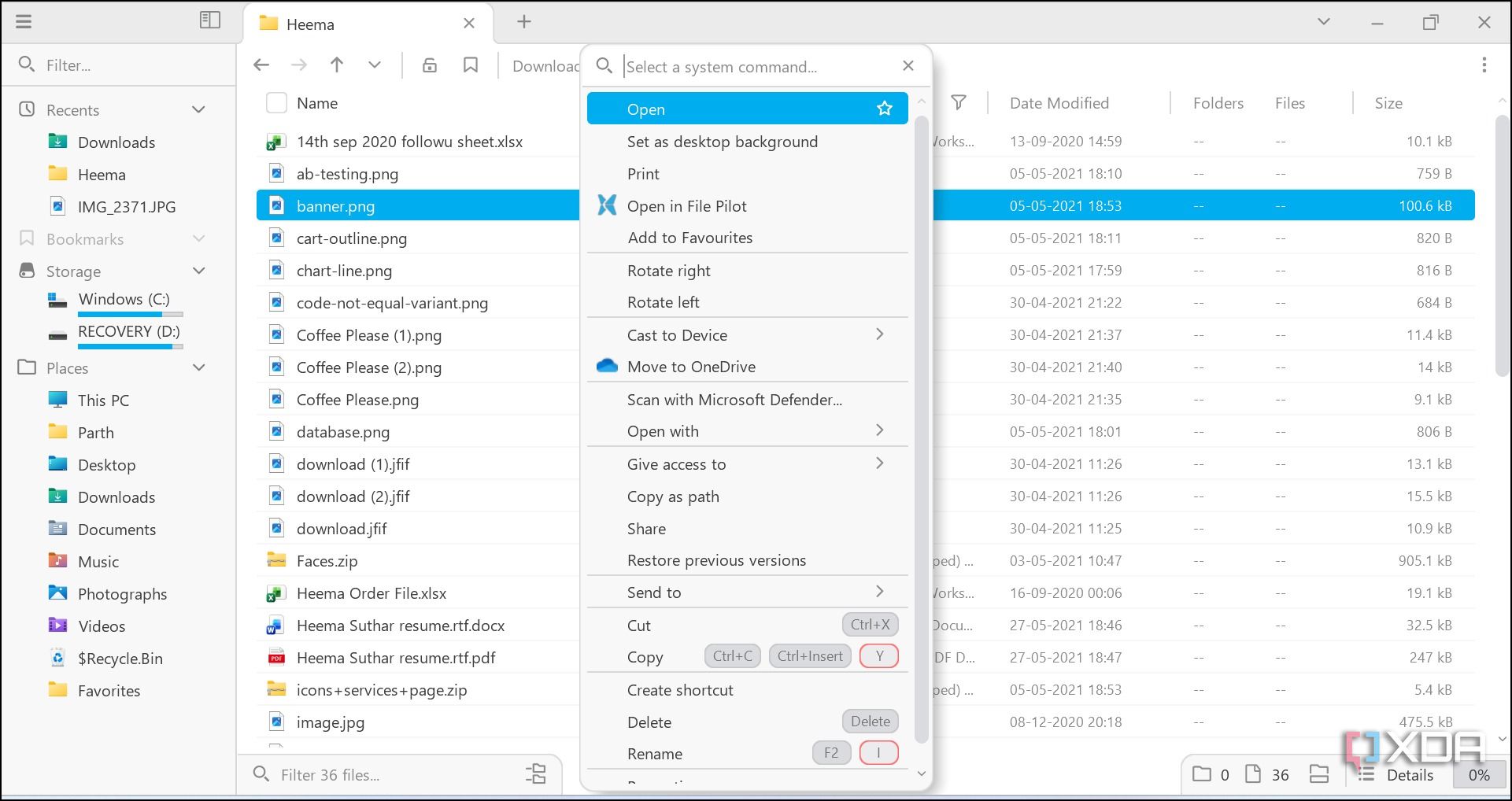1512x801 pixels.
Task: Toggle the select-all checkbox beside Name
Action: click(x=276, y=103)
